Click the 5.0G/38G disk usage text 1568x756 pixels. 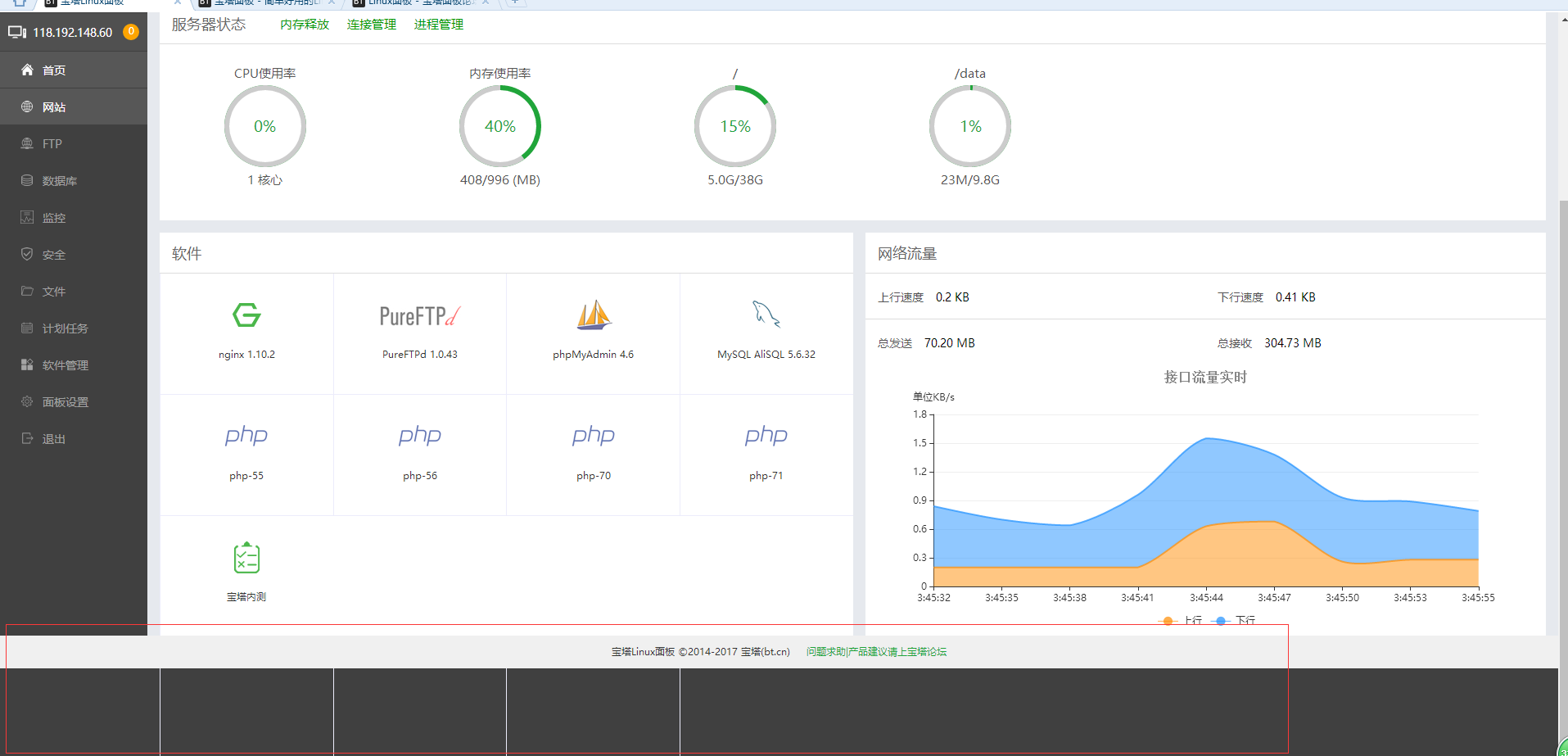point(735,180)
